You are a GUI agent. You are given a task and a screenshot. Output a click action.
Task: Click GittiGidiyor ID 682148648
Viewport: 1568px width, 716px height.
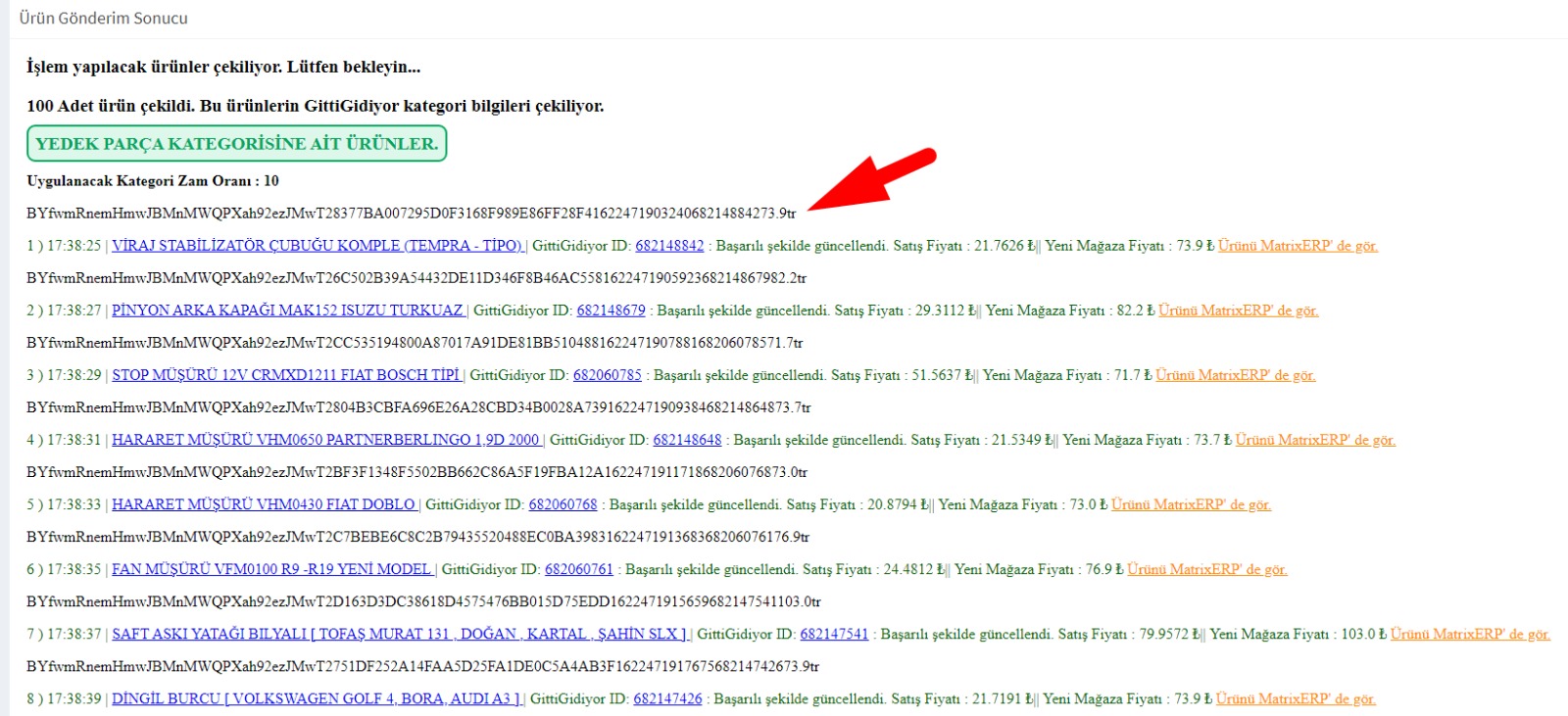[x=687, y=440]
